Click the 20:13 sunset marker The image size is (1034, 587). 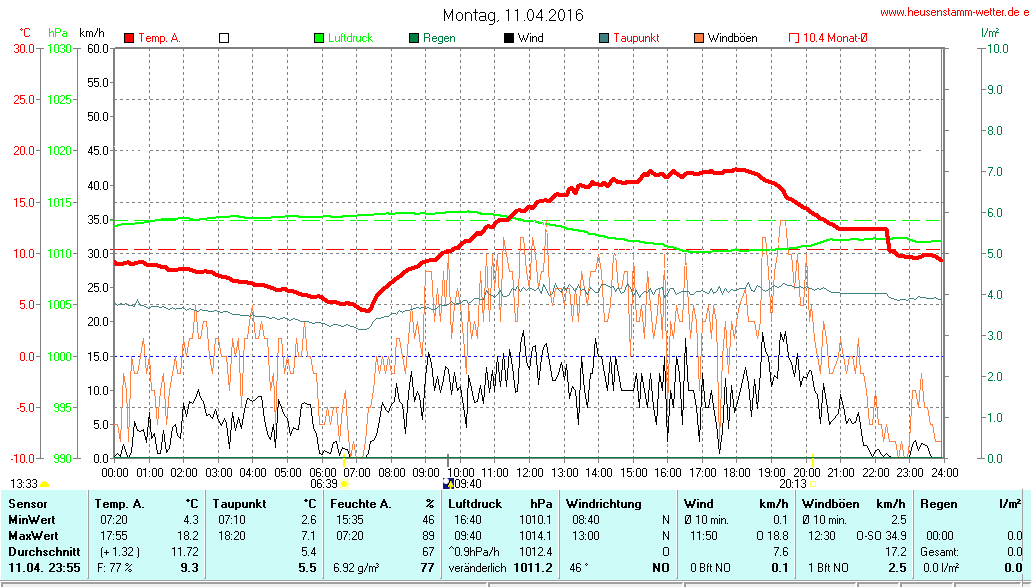[812, 484]
